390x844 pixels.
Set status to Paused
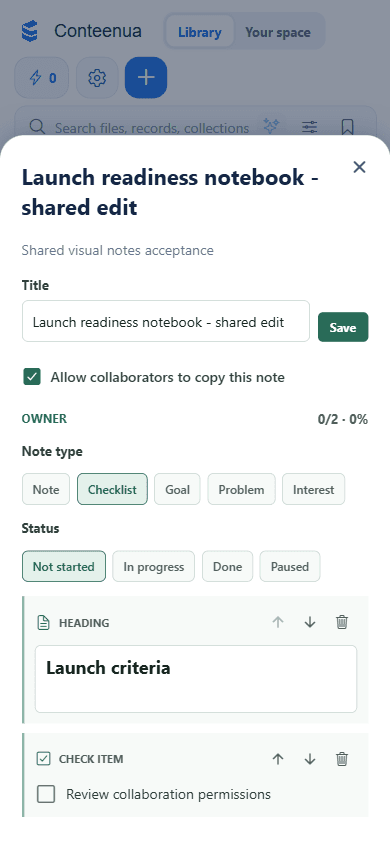coord(290,566)
